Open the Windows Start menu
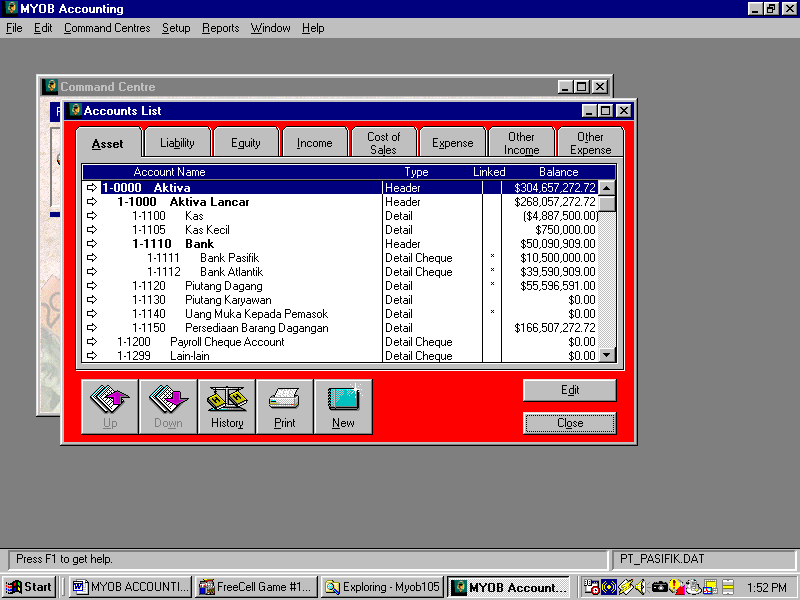This screenshot has height=600, width=800. [x=29, y=587]
